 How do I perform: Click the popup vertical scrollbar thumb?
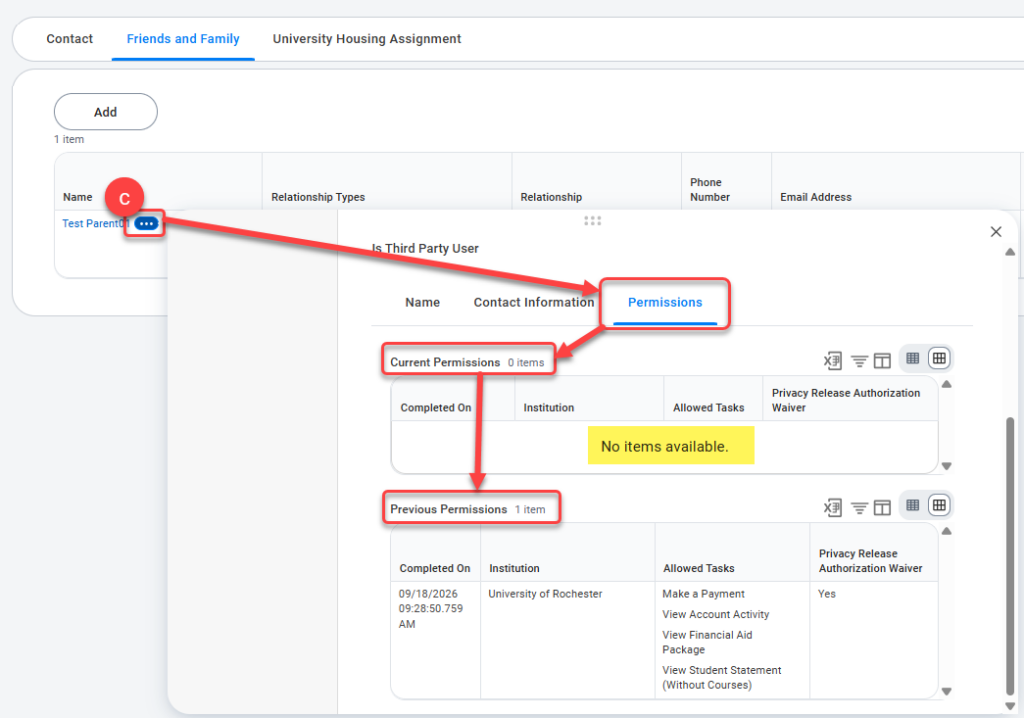click(1010, 557)
